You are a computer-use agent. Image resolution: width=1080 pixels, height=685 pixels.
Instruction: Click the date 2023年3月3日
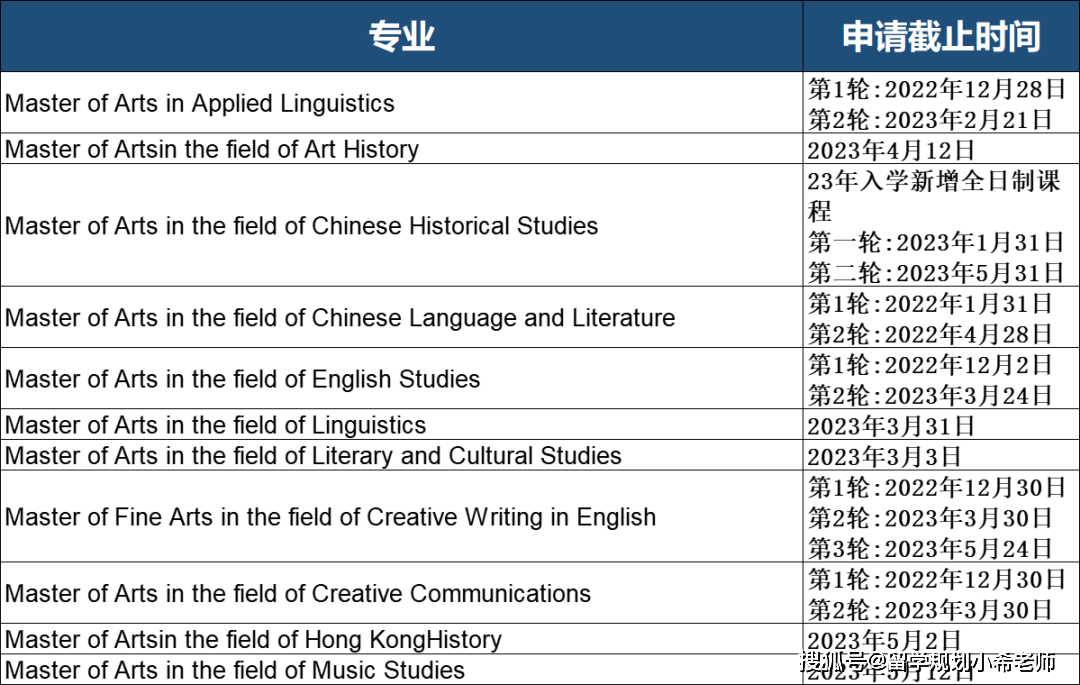[884, 456]
